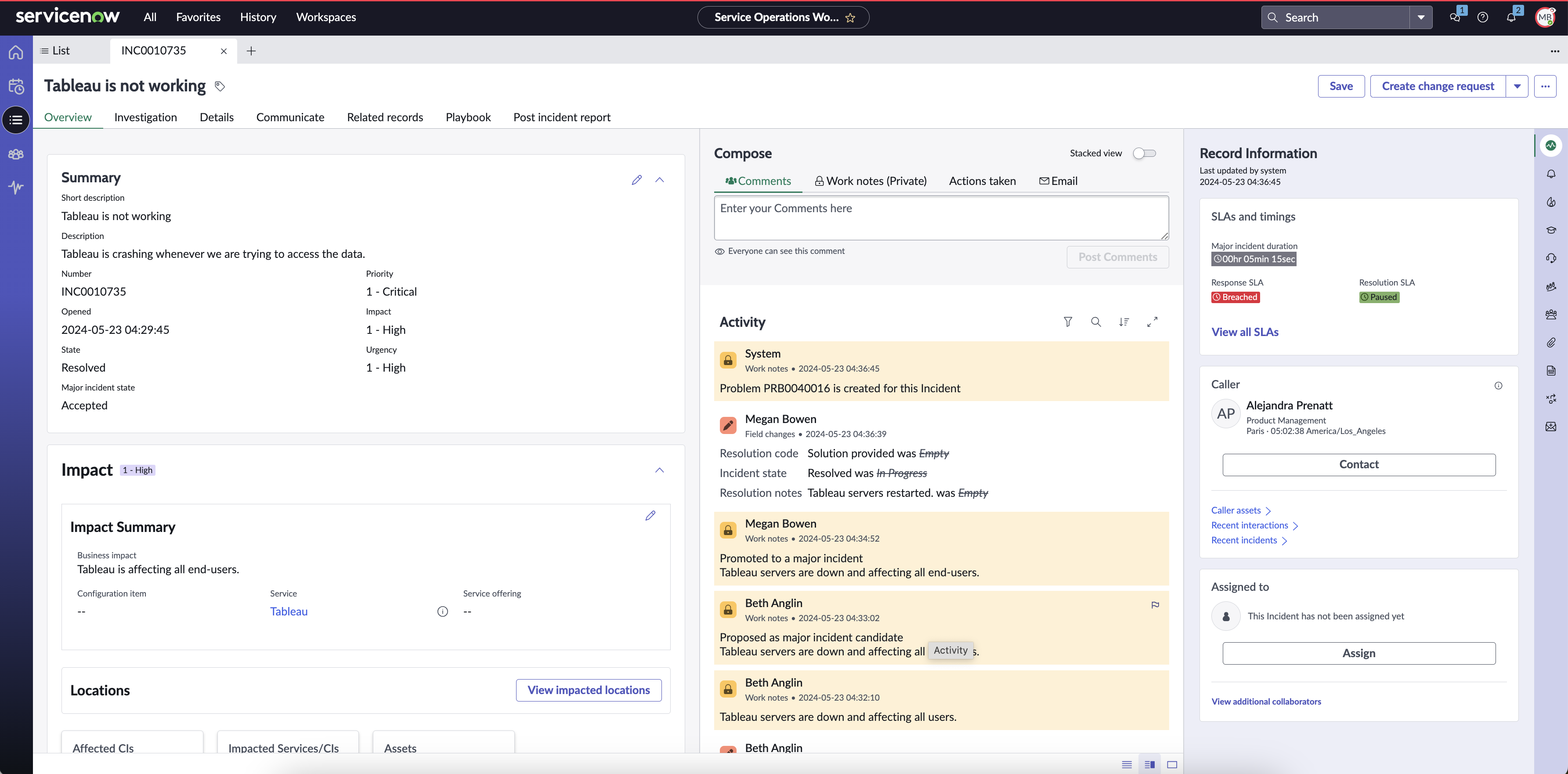Open the Search scope dropdown
This screenshot has width=1568, height=774.
1421,18
